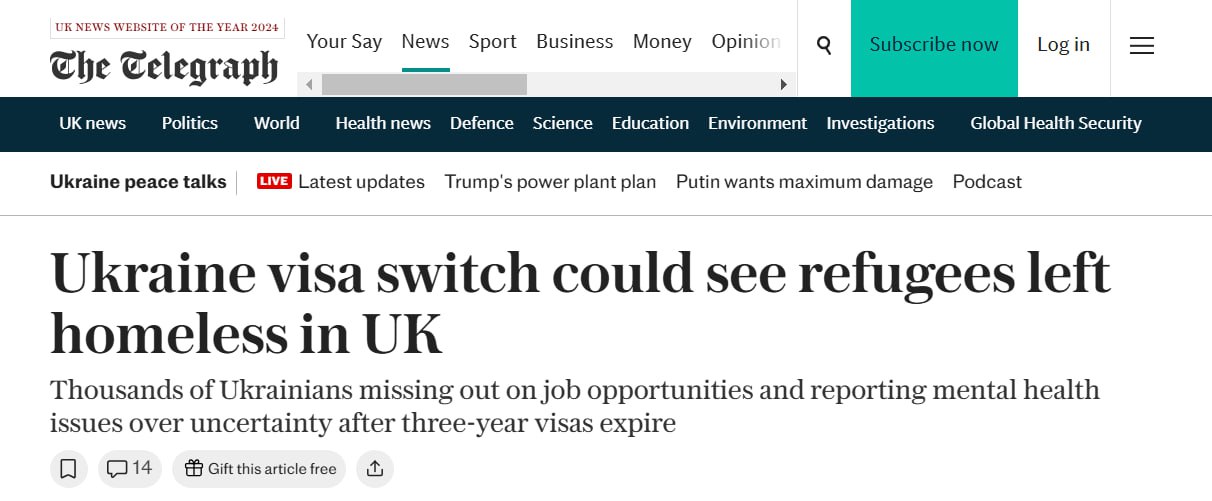This screenshot has width=1212, height=501.
Task: Click The Telegraph logo
Action: tap(164, 66)
